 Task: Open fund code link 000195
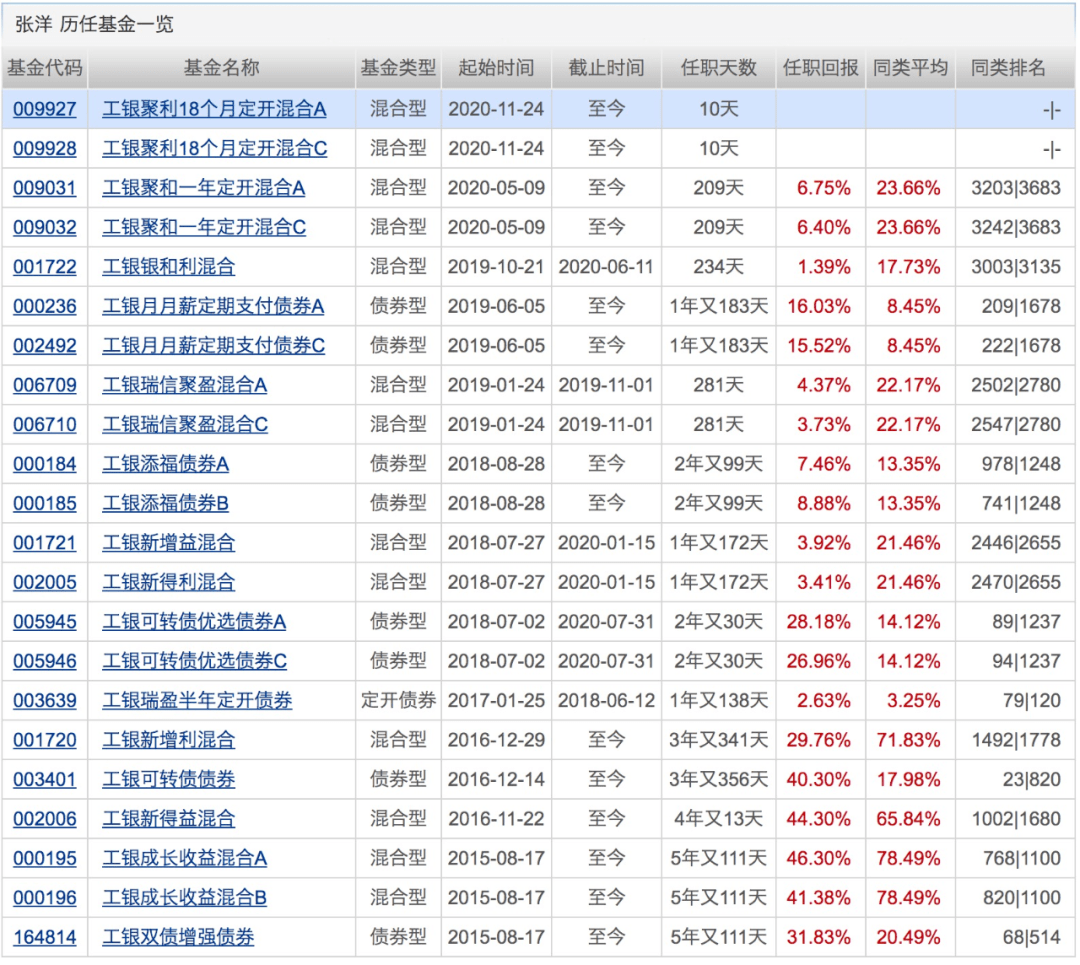pyautogui.click(x=45, y=858)
